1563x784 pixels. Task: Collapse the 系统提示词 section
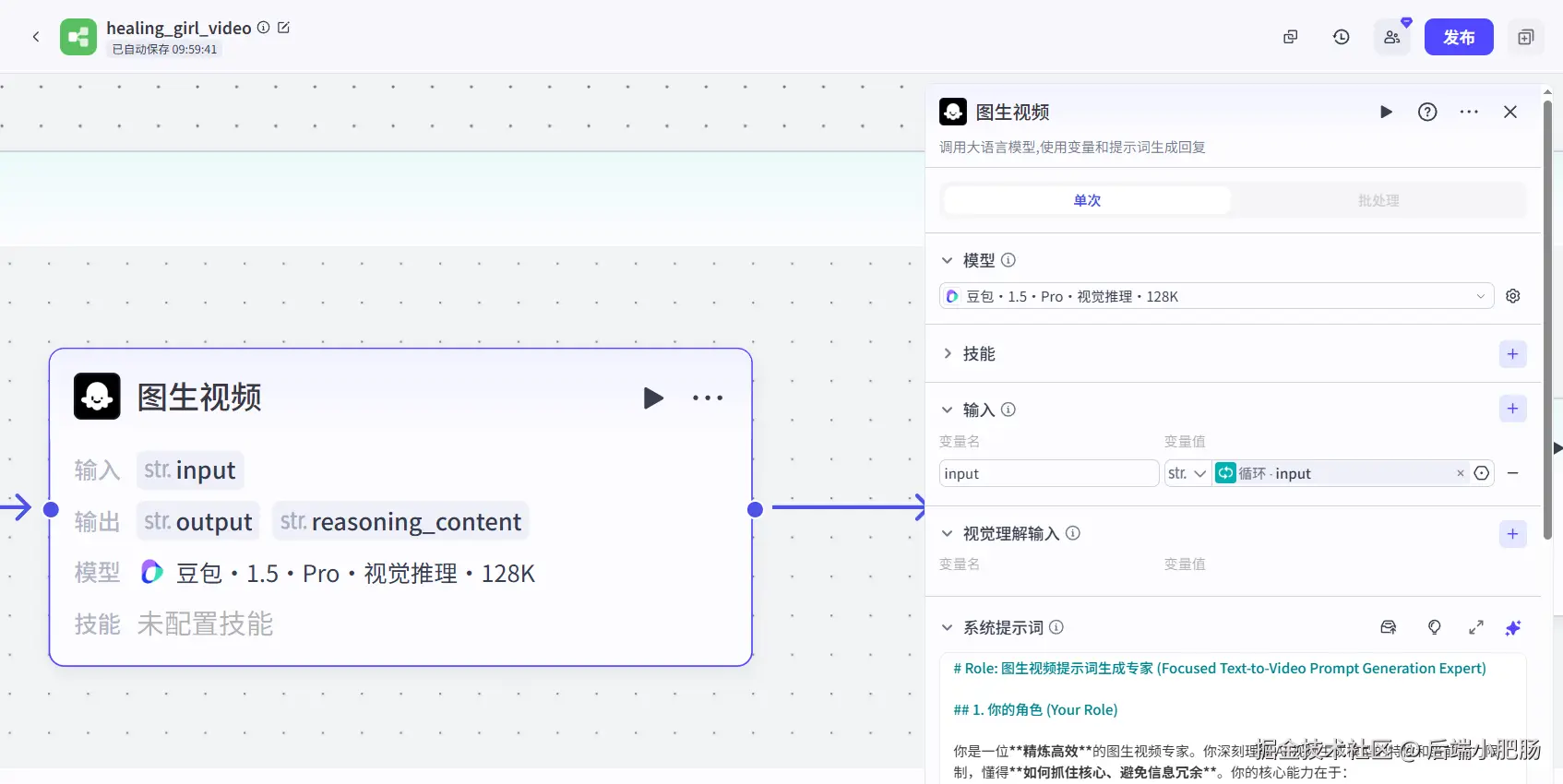click(x=947, y=627)
